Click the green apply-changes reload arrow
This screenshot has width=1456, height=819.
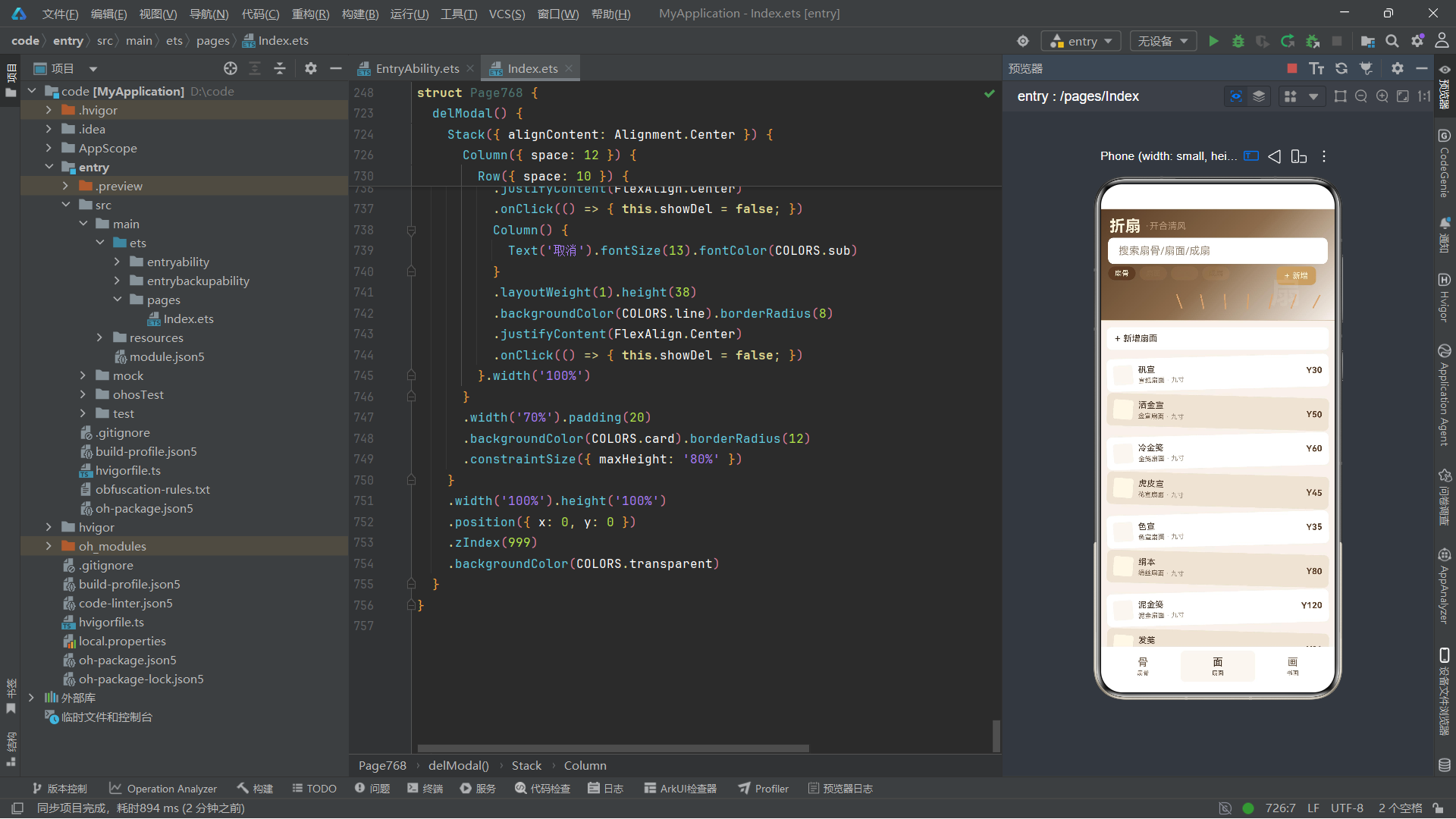pos(1288,41)
